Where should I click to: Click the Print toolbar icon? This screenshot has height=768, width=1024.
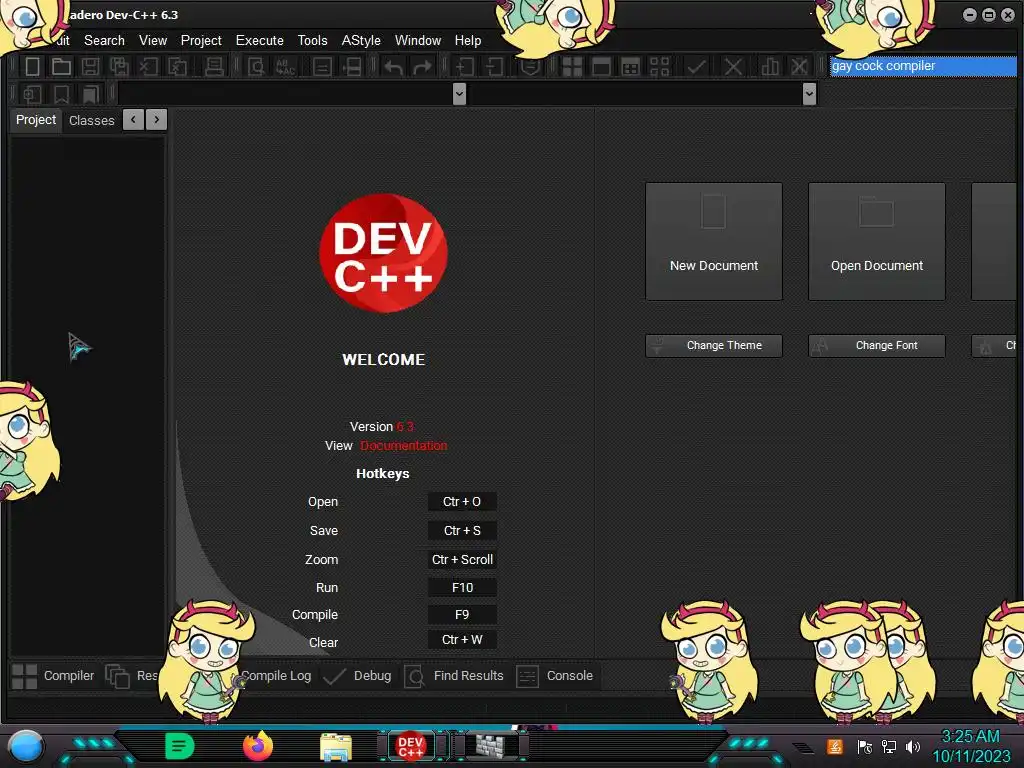tap(214, 66)
